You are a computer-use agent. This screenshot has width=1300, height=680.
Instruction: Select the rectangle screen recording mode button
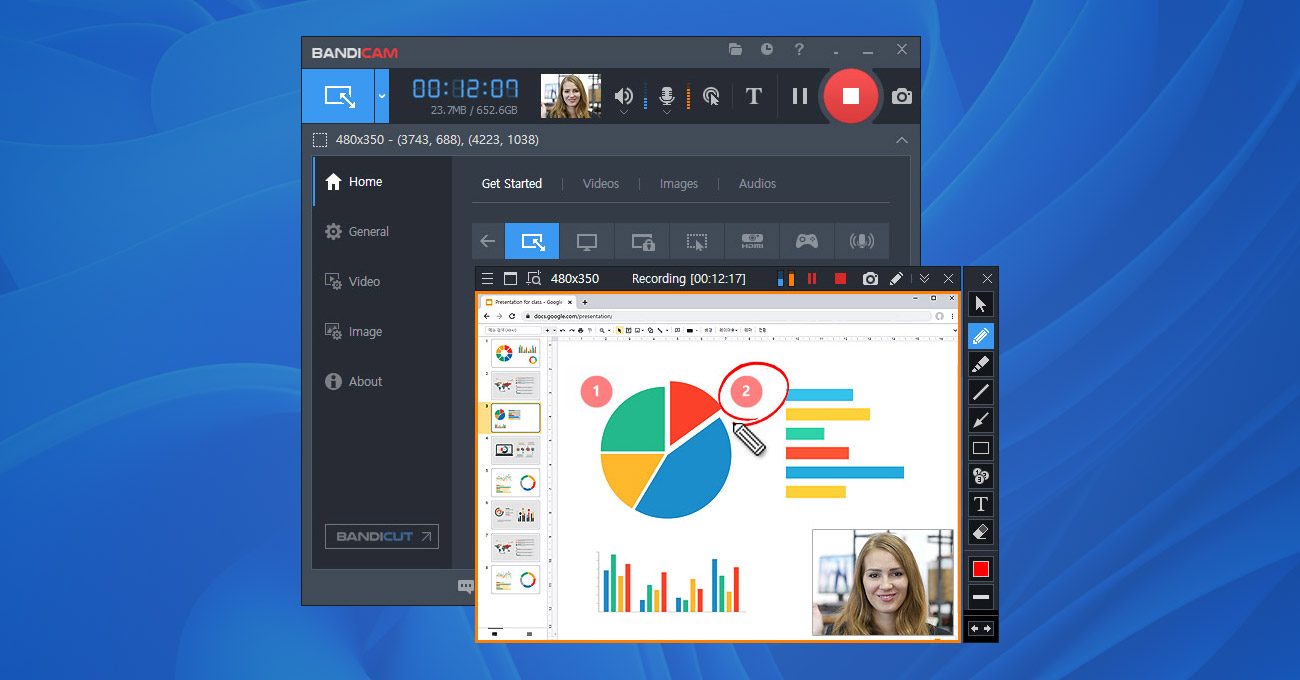338,97
